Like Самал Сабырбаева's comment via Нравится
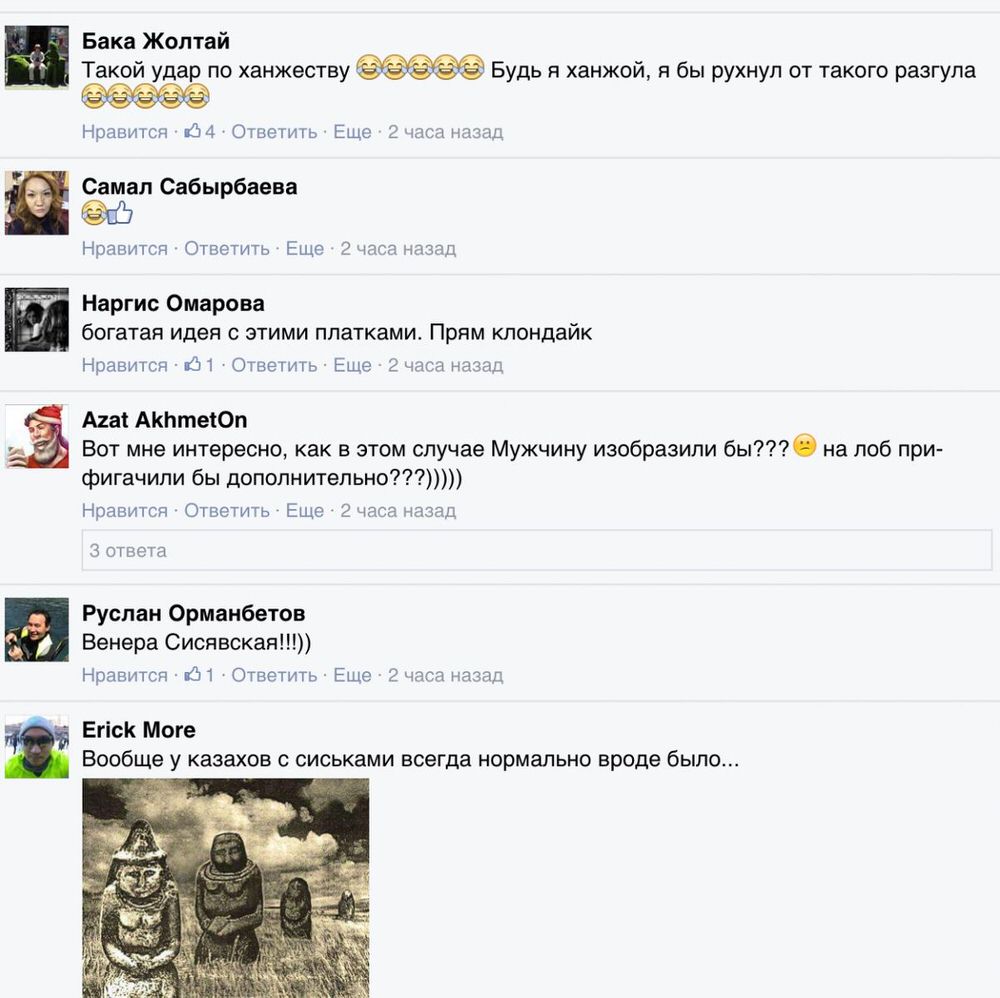 (x=124, y=249)
